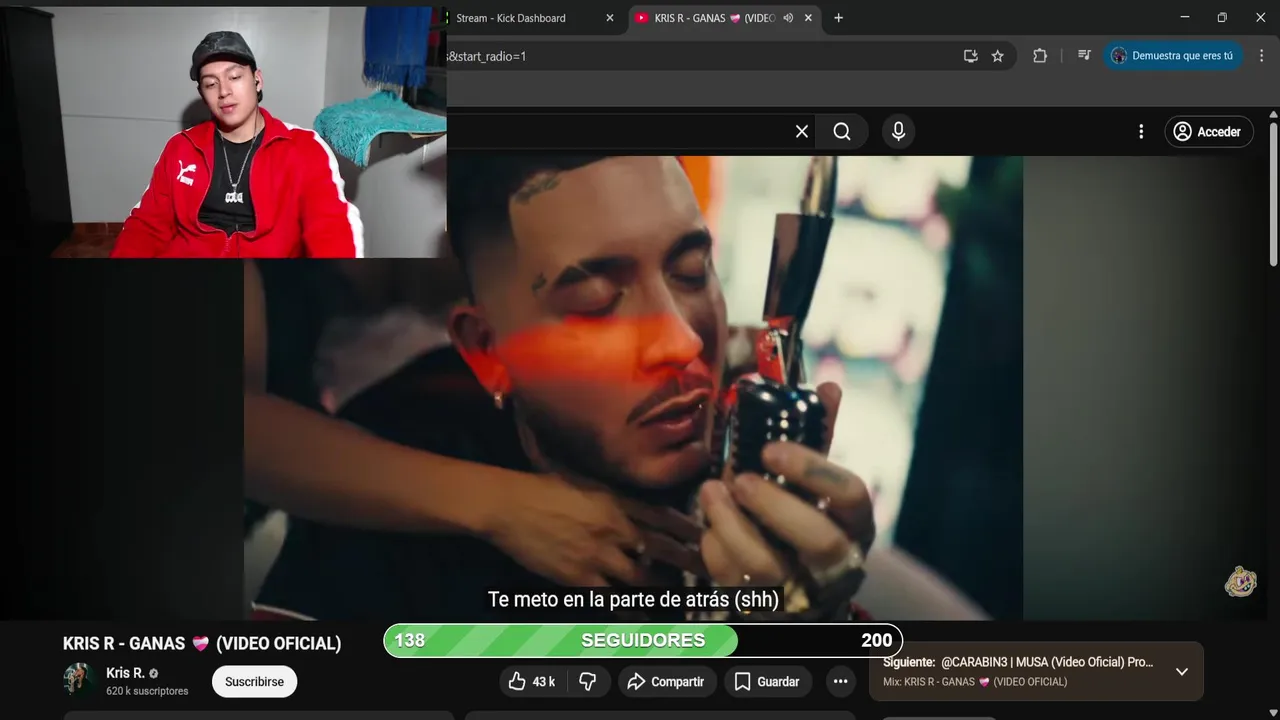The image size is (1280, 720).
Task: Mute the tab using speaker icon
Action: (x=788, y=18)
